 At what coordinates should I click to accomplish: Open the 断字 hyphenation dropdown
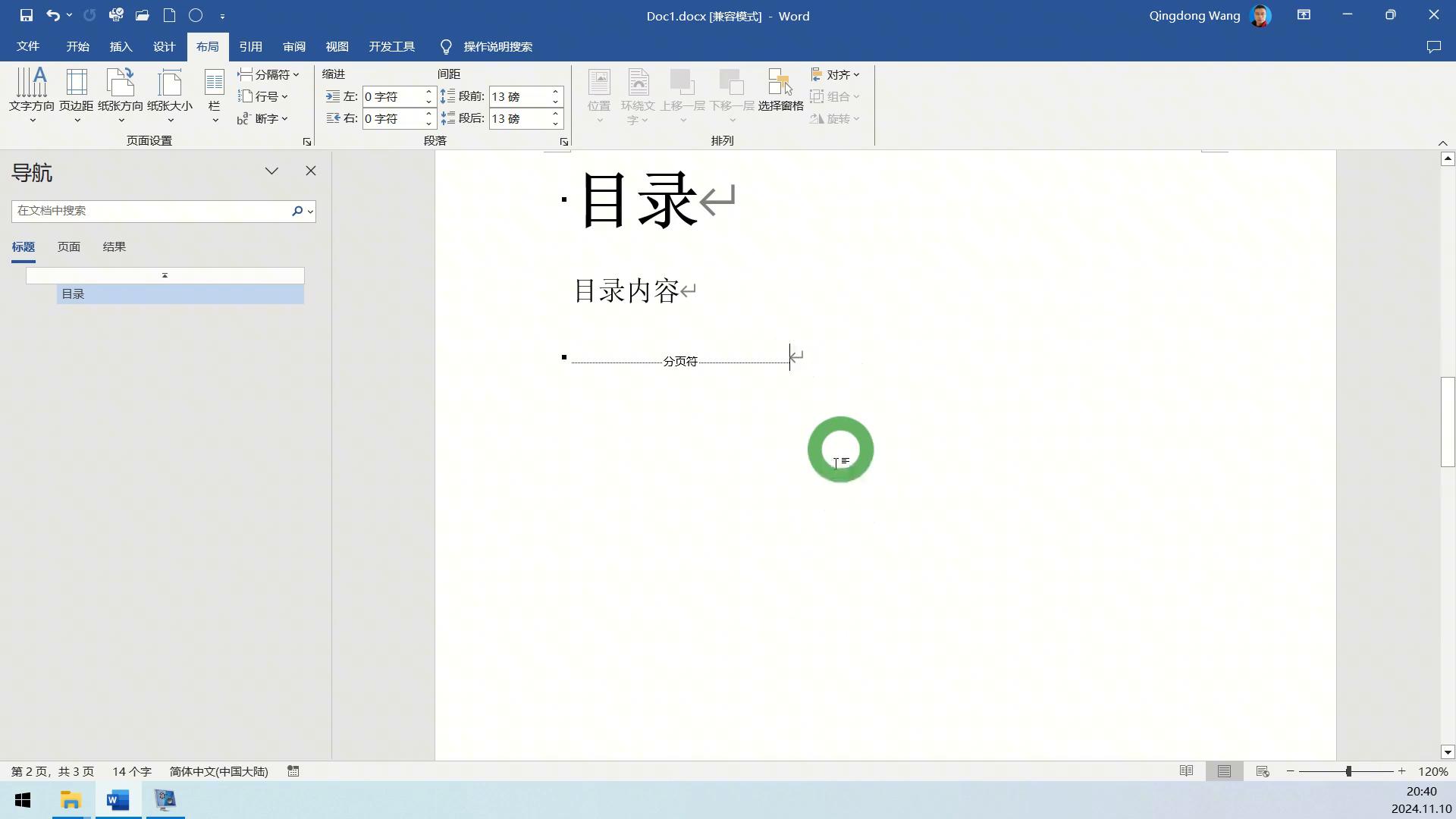click(x=263, y=118)
